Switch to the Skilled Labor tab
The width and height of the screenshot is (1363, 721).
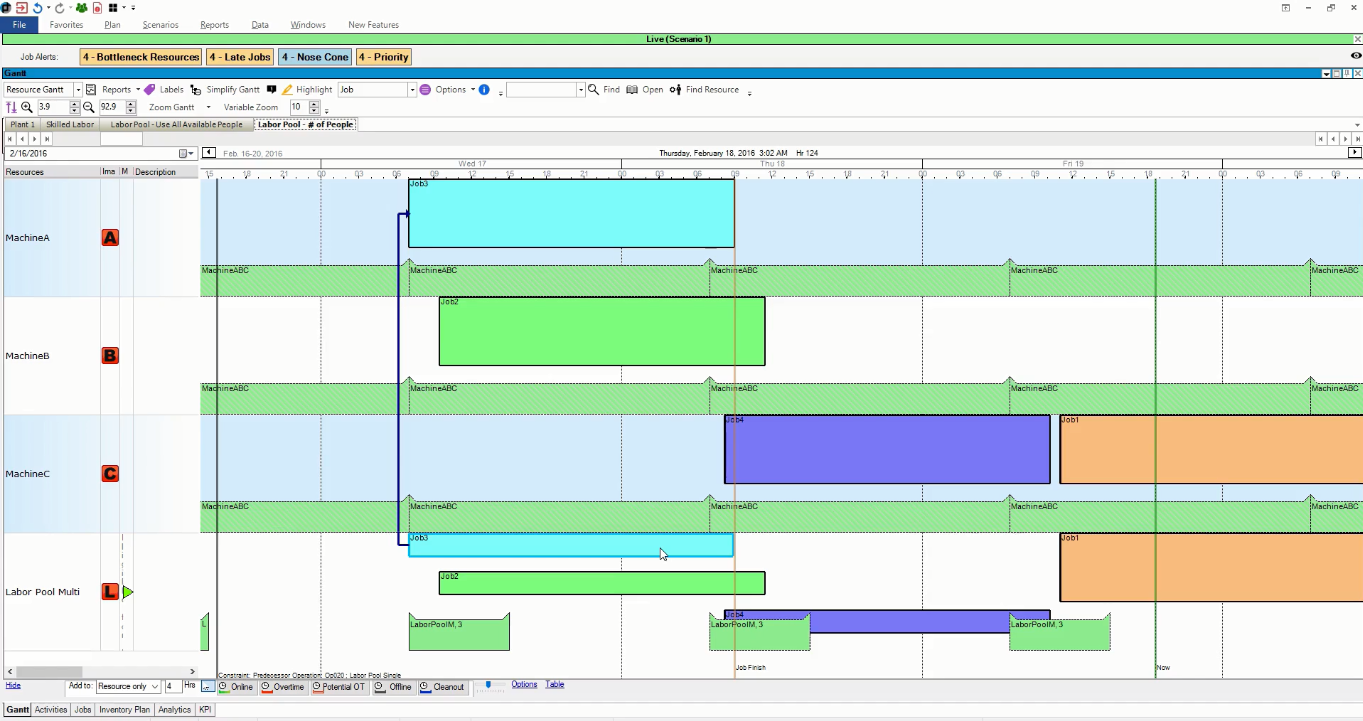click(x=70, y=125)
